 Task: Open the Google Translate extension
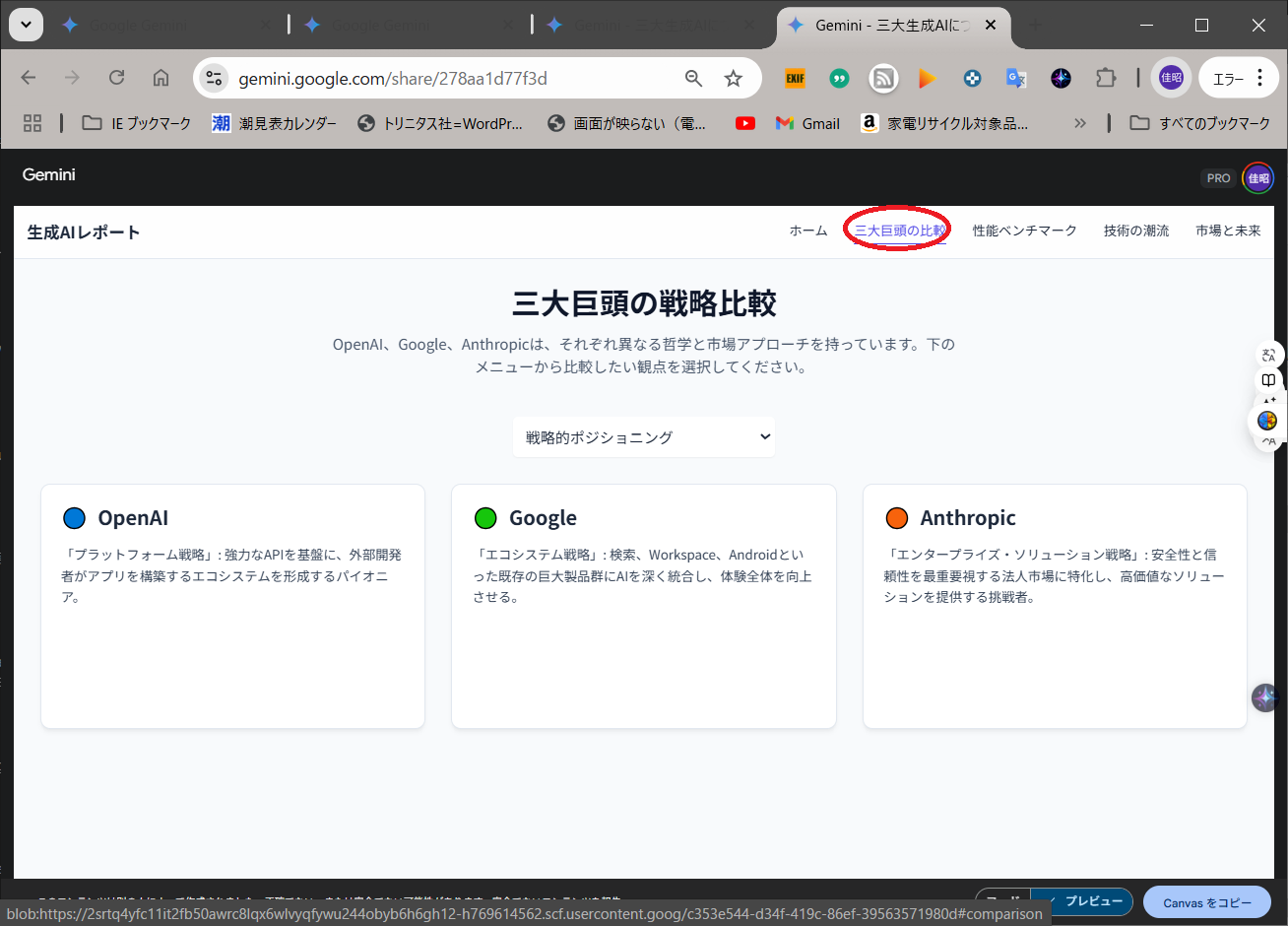tap(1016, 78)
